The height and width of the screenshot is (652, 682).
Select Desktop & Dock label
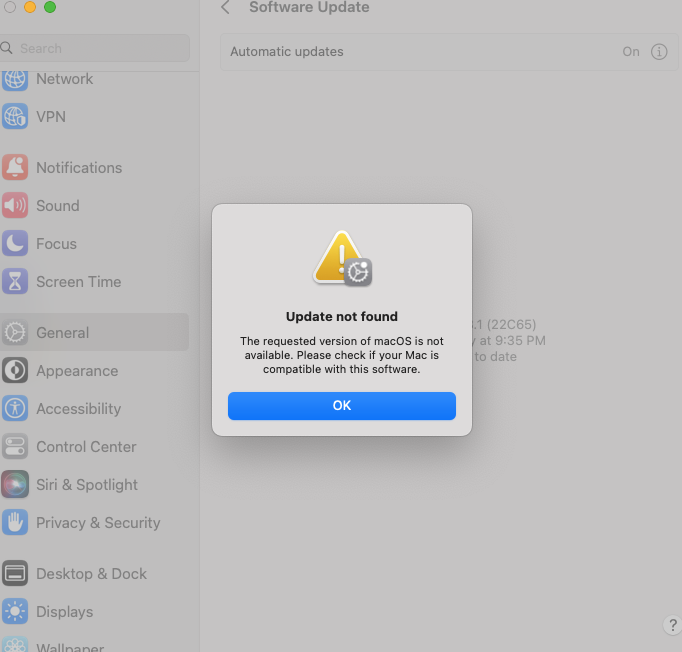point(91,574)
